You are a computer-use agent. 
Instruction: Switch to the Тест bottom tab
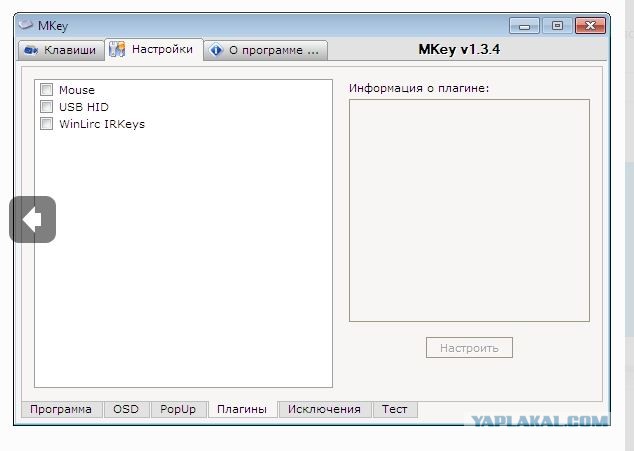(395, 409)
